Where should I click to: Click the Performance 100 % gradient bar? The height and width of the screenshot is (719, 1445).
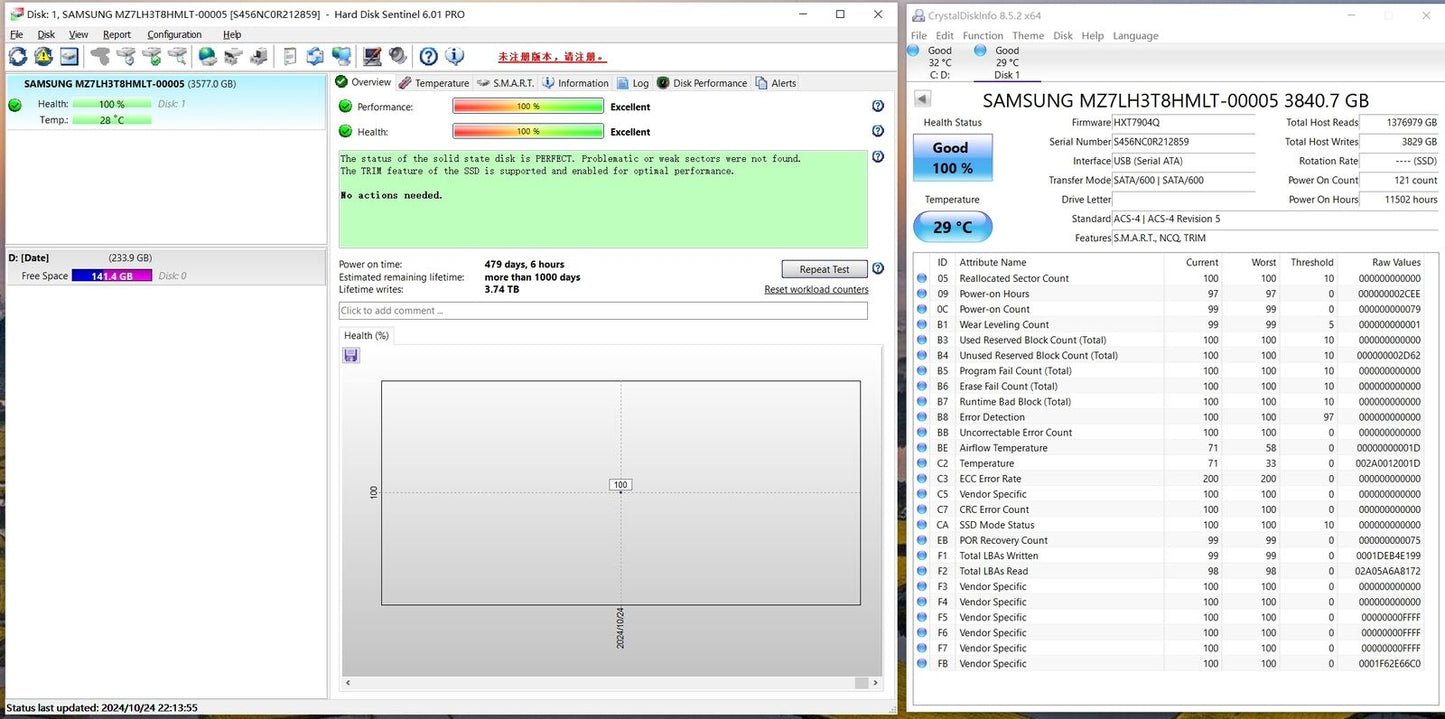point(528,106)
